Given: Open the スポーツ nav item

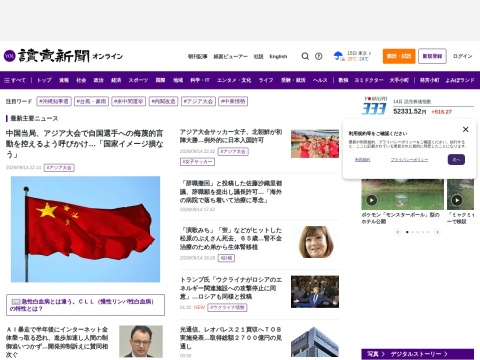Looking at the screenshot, I should coord(138,80).
